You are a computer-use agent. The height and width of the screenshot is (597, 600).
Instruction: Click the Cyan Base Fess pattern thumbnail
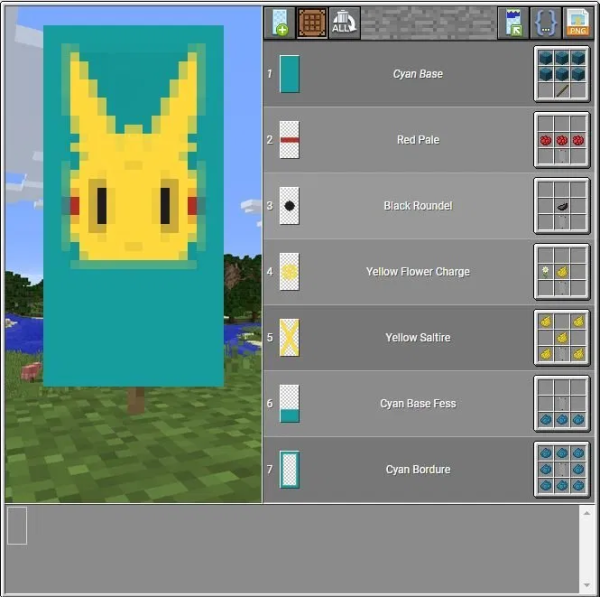click(x=289, y=404)
